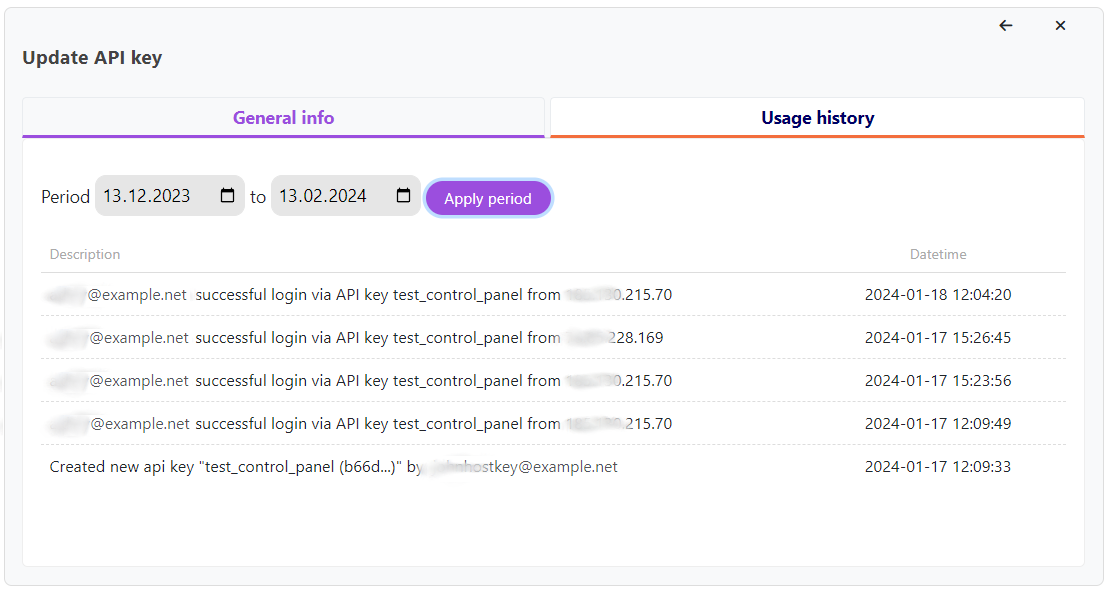Viewport: 1107px width, 590px height.
Task: Click the Period label text
Action: (65, 197)
